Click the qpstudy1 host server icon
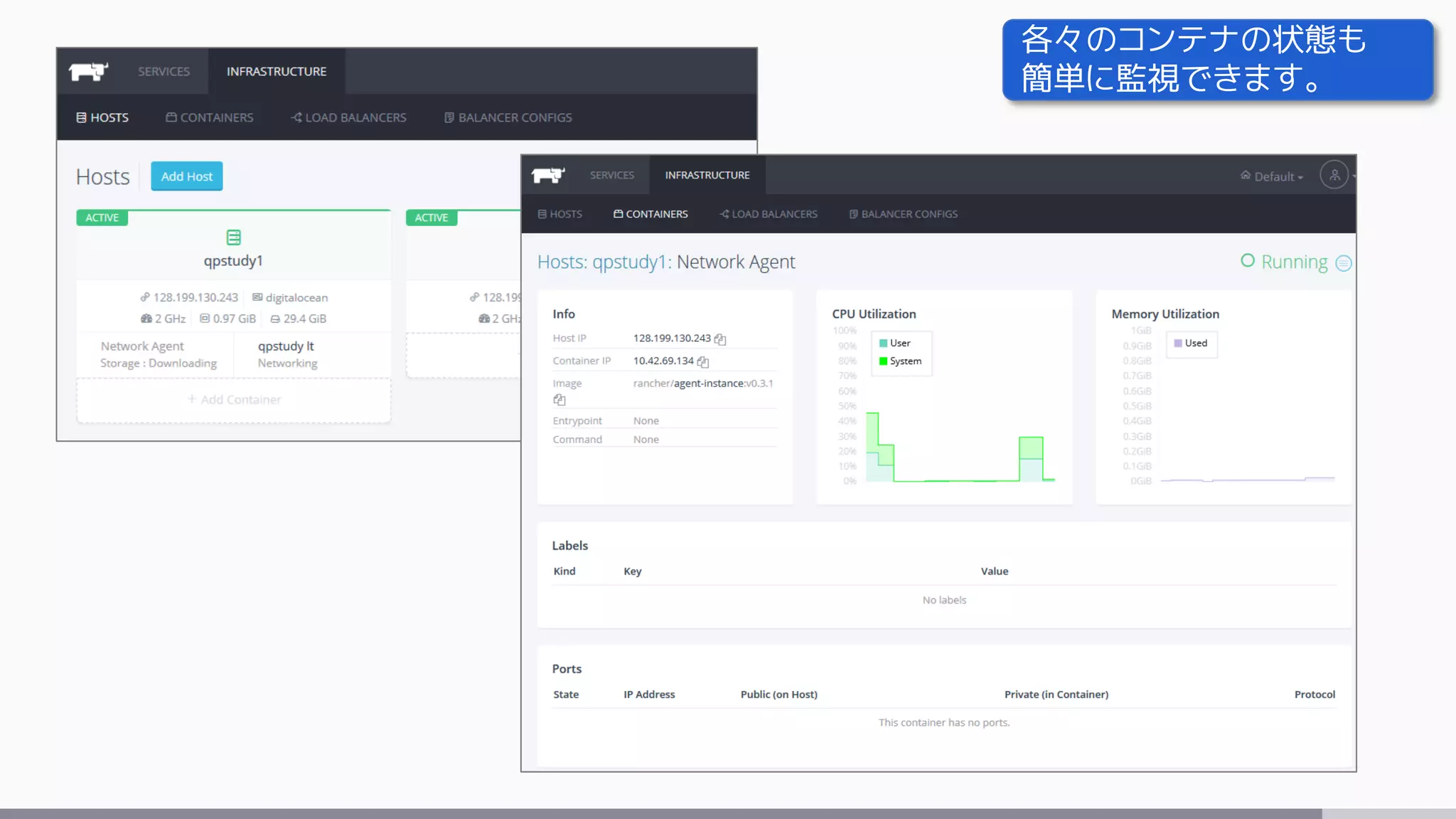1456x819 pixels. tap(233, 237)
